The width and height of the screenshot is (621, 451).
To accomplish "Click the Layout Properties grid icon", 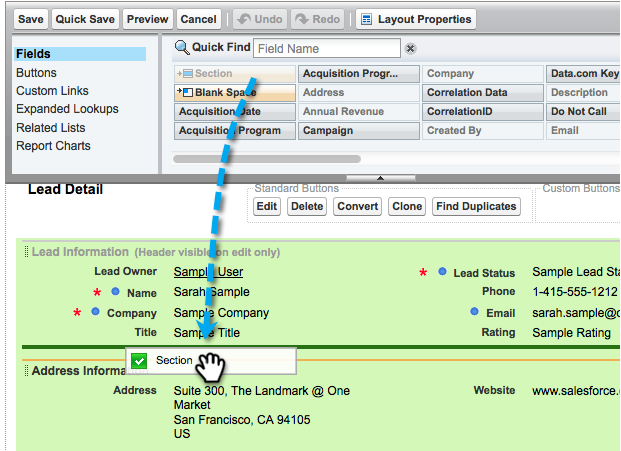I will (x=367, y=19).
